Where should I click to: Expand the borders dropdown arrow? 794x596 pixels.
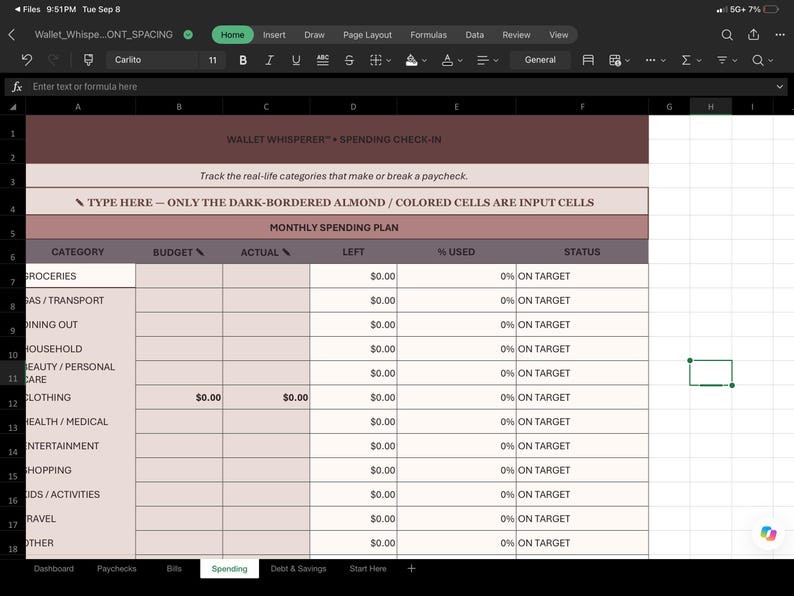coord(388,60)
